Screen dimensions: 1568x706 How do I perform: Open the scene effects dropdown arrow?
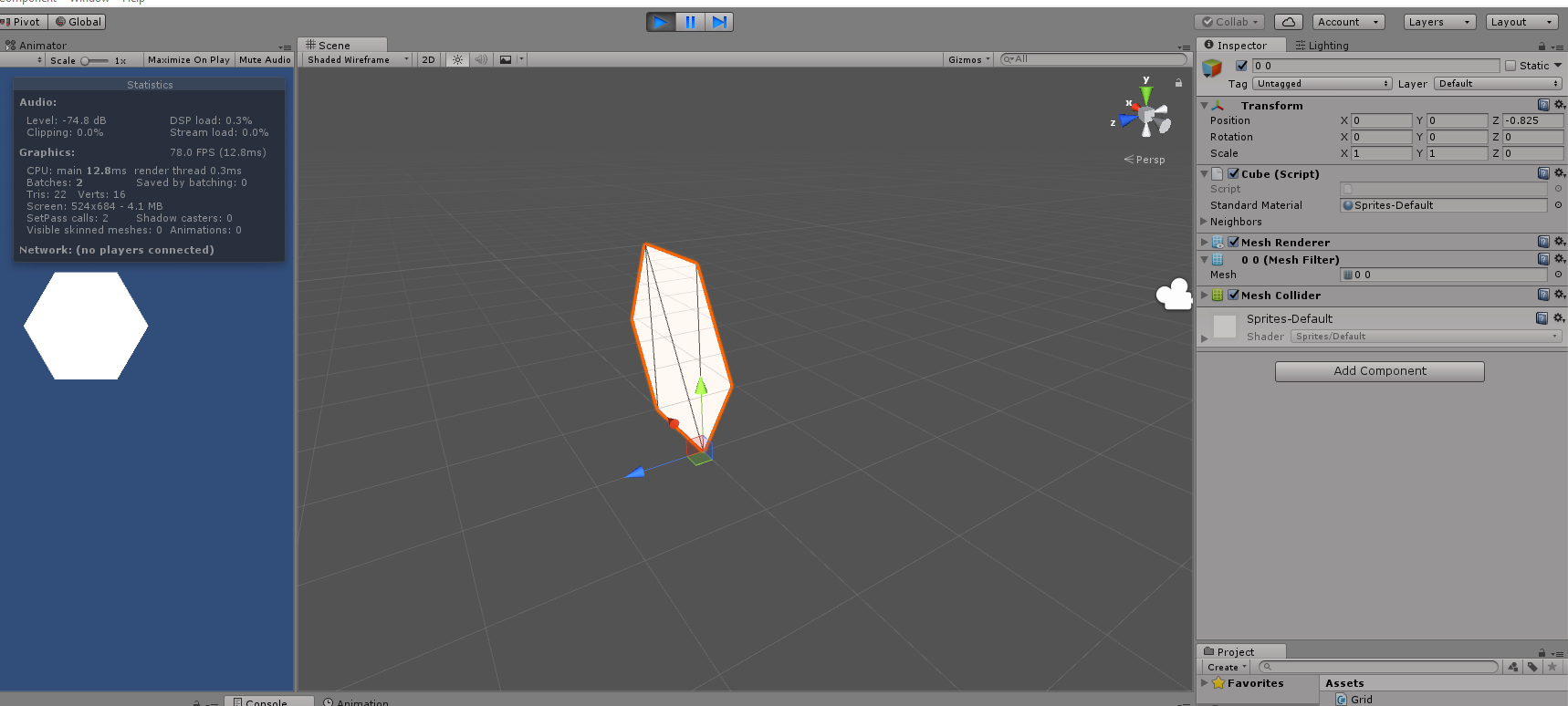[x=521, y=59]
